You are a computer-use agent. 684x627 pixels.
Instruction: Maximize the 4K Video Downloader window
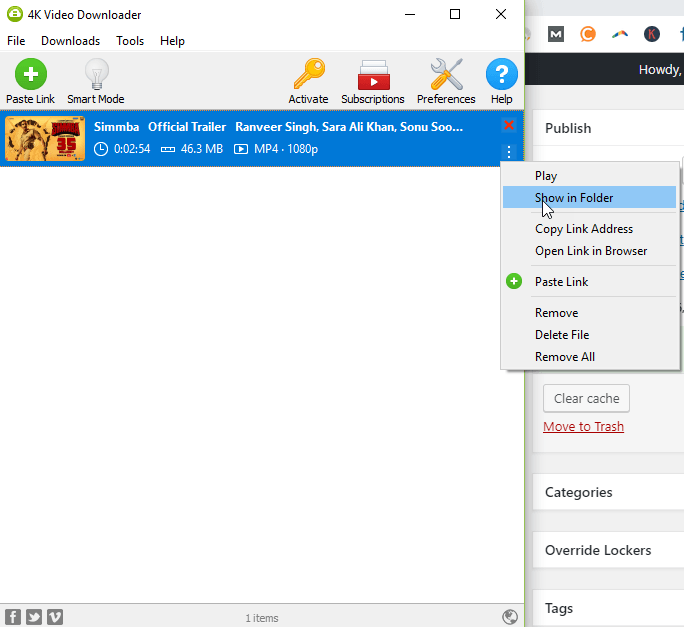click(455, 14)
